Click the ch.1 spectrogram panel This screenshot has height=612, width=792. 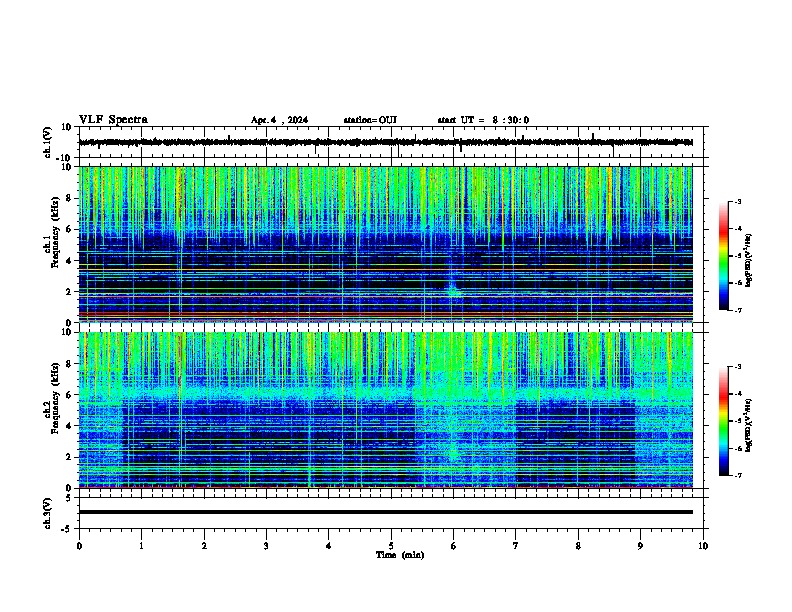point(385,244)
